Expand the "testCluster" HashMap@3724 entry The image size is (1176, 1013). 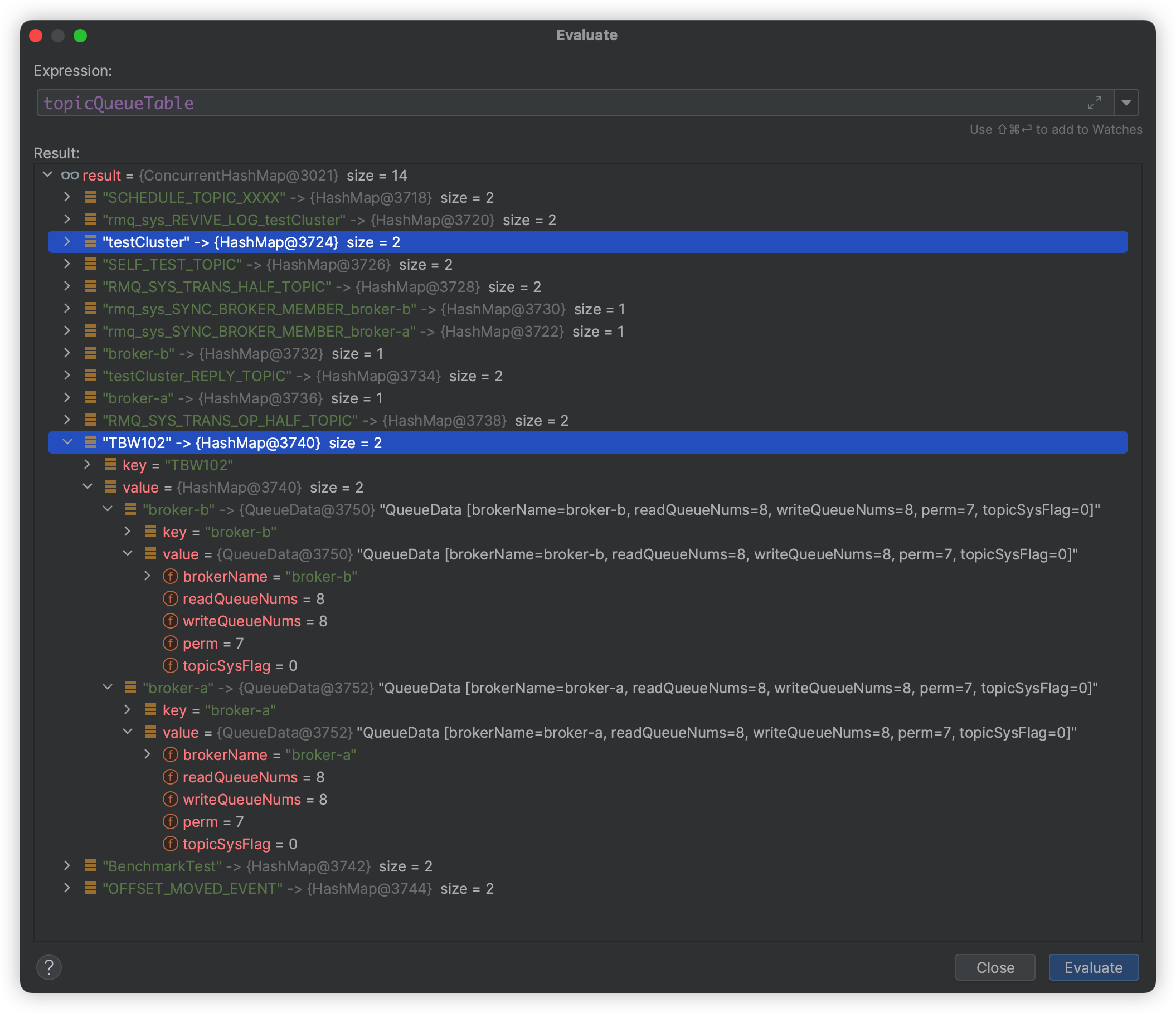(x=67, y=241)
